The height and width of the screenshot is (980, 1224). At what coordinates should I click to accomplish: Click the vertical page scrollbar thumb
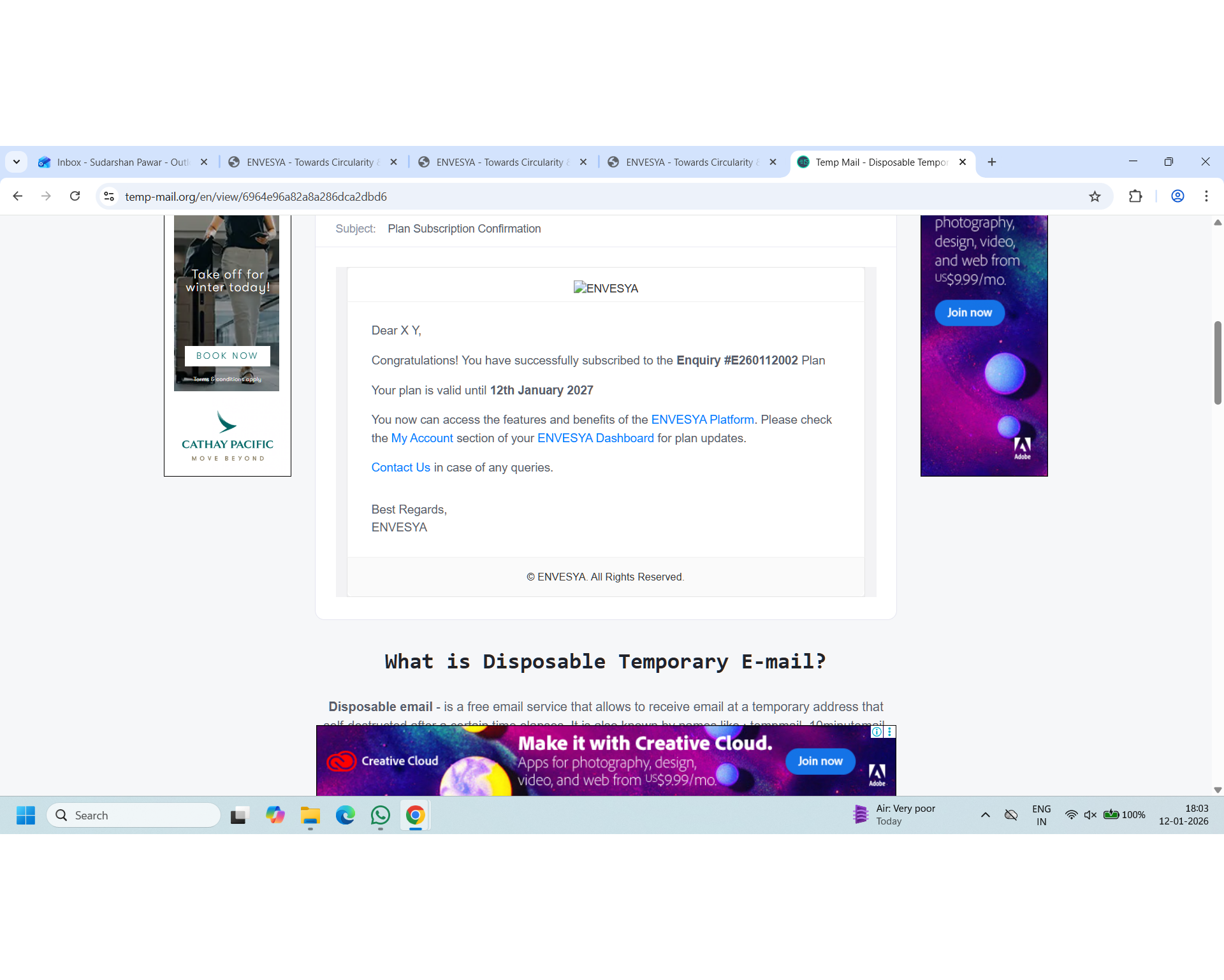[1217, 363]
